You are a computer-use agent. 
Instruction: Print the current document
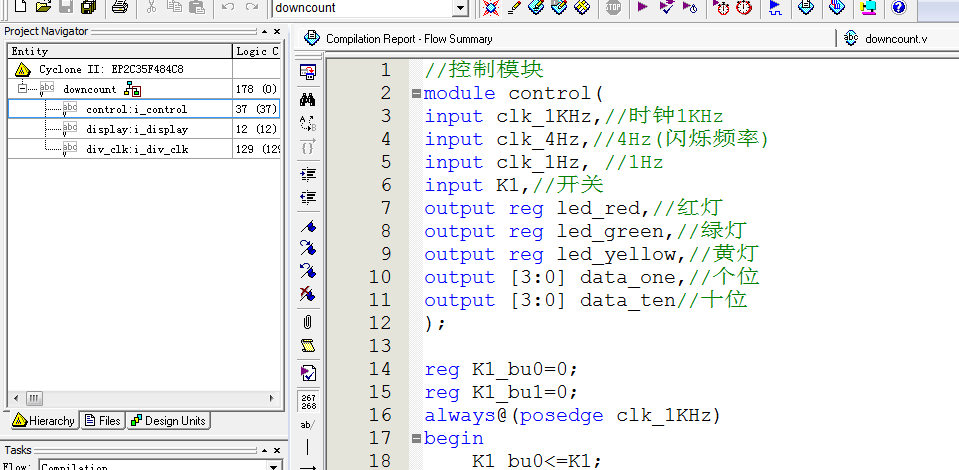pos(120,7)
